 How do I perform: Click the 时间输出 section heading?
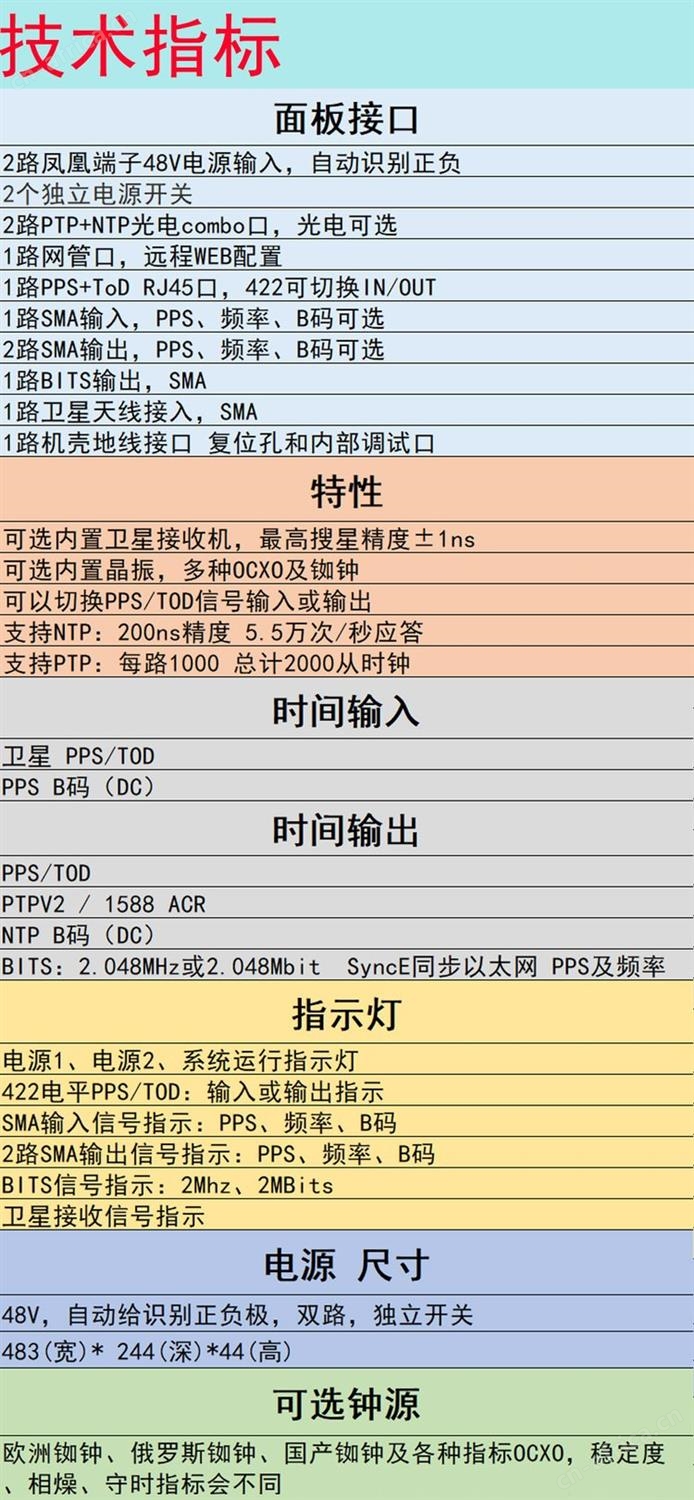coord(346,831)
